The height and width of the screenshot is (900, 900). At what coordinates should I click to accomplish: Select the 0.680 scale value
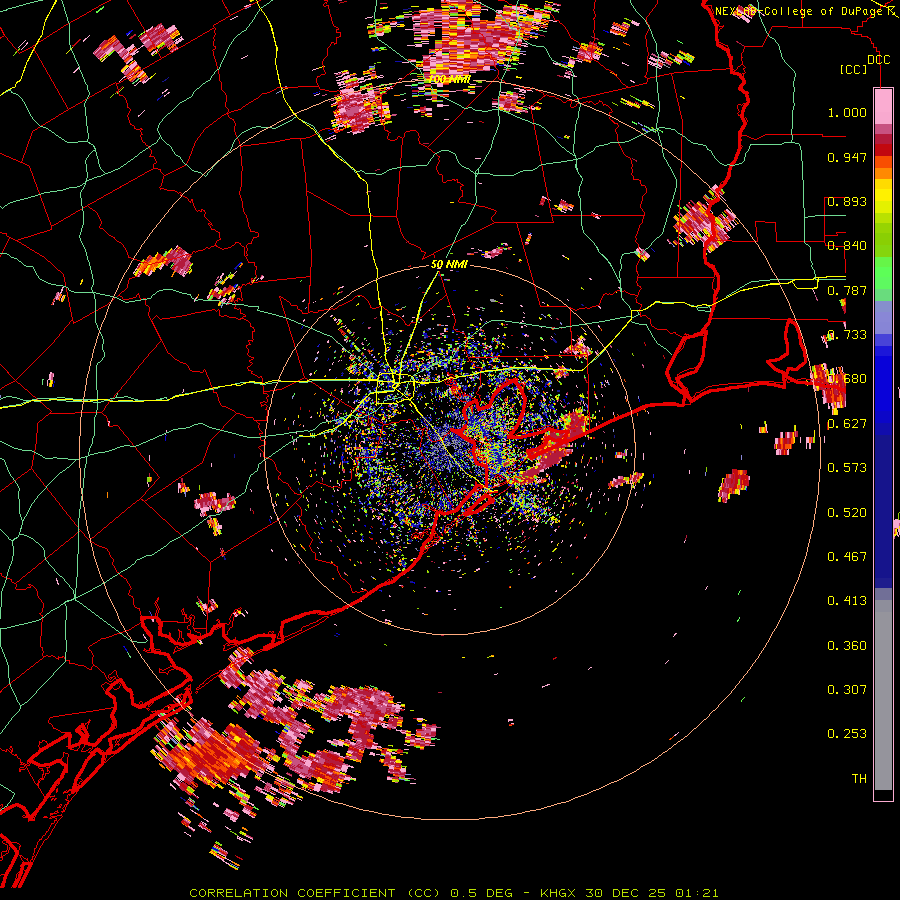[x=847, y=379]
